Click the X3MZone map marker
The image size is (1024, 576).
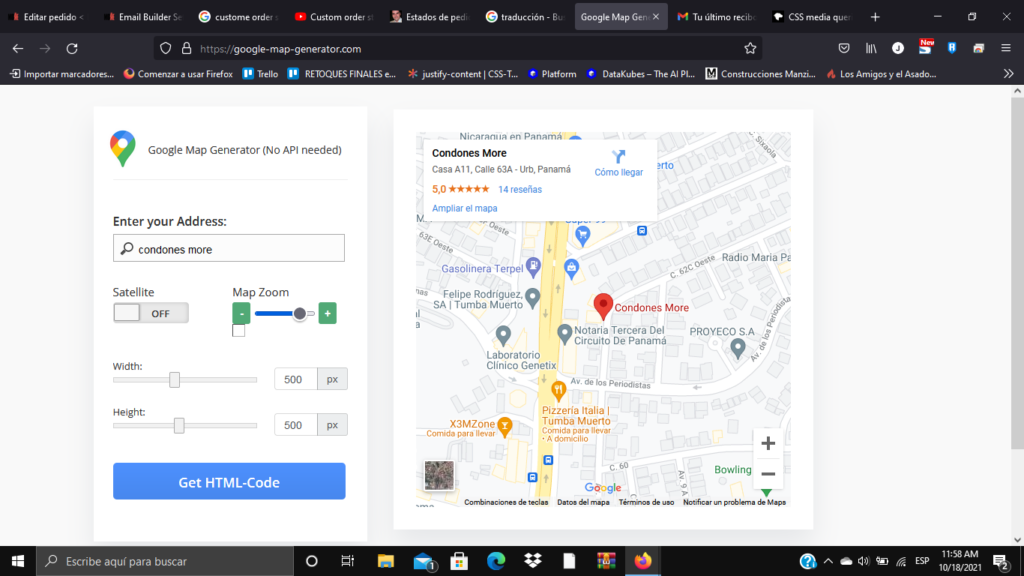coord(504,426)
